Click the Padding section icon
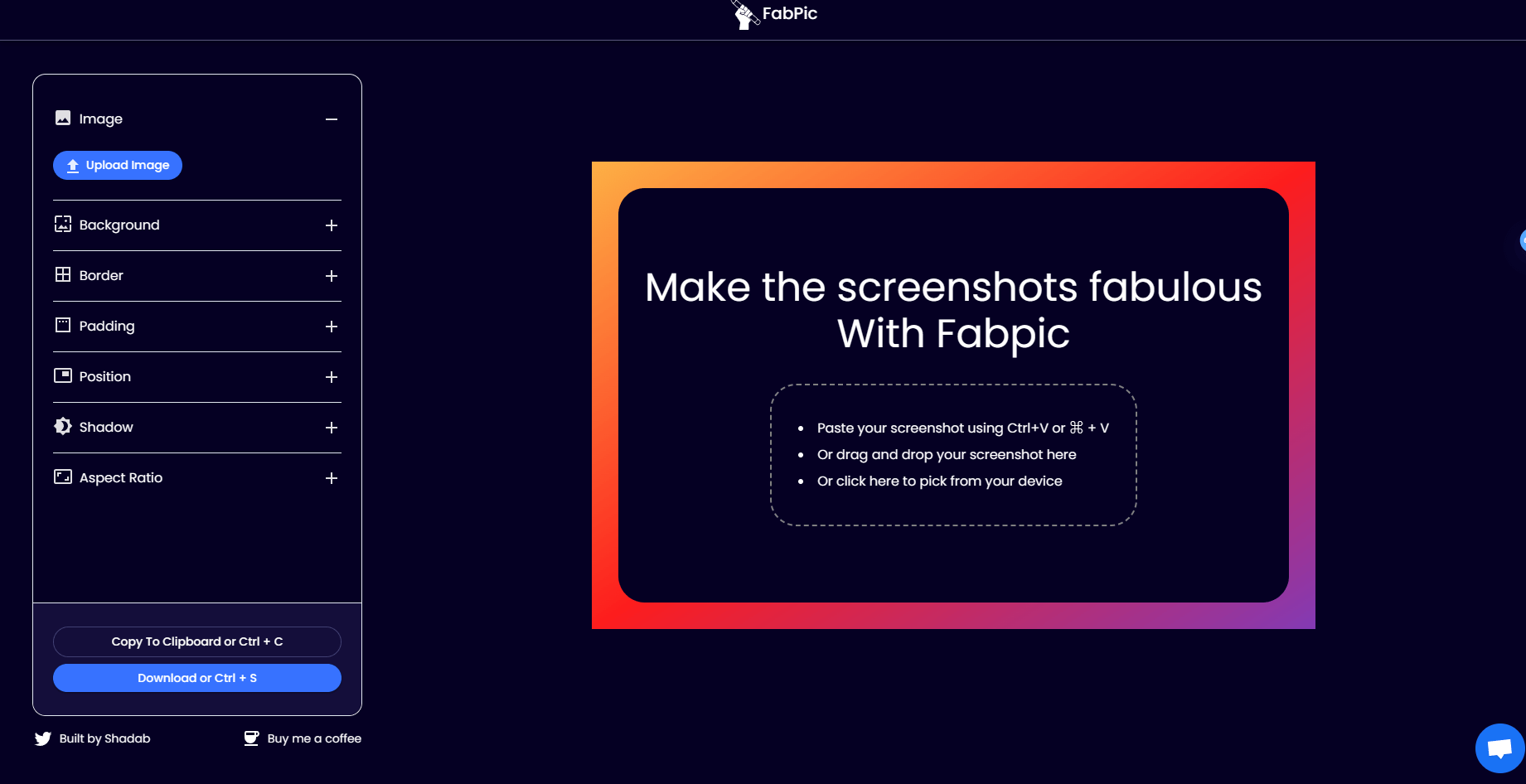Image resolution: width=1526 pixels, height=784 pixels. pos(63,325)
